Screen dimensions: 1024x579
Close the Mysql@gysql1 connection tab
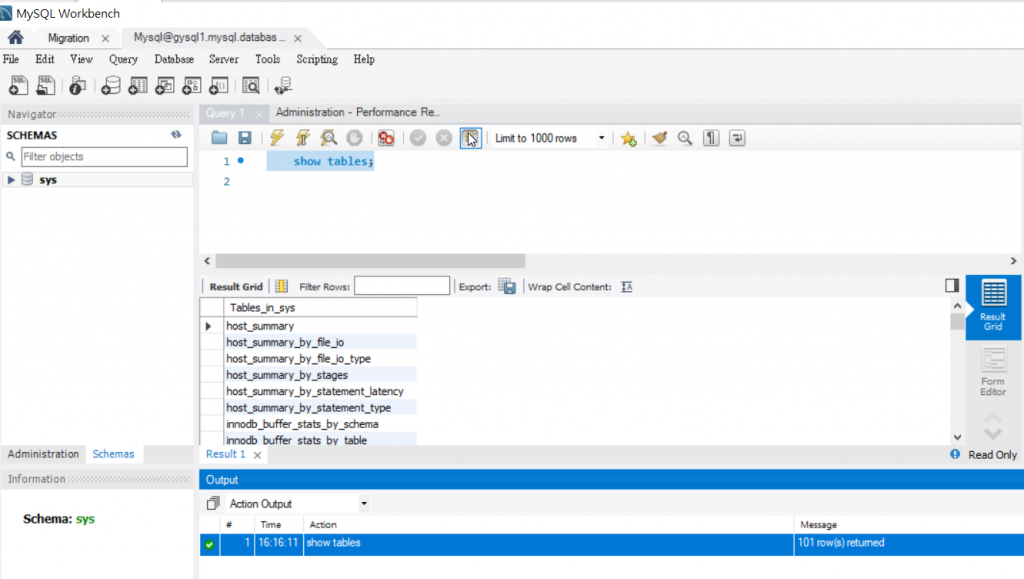[298, 39]
